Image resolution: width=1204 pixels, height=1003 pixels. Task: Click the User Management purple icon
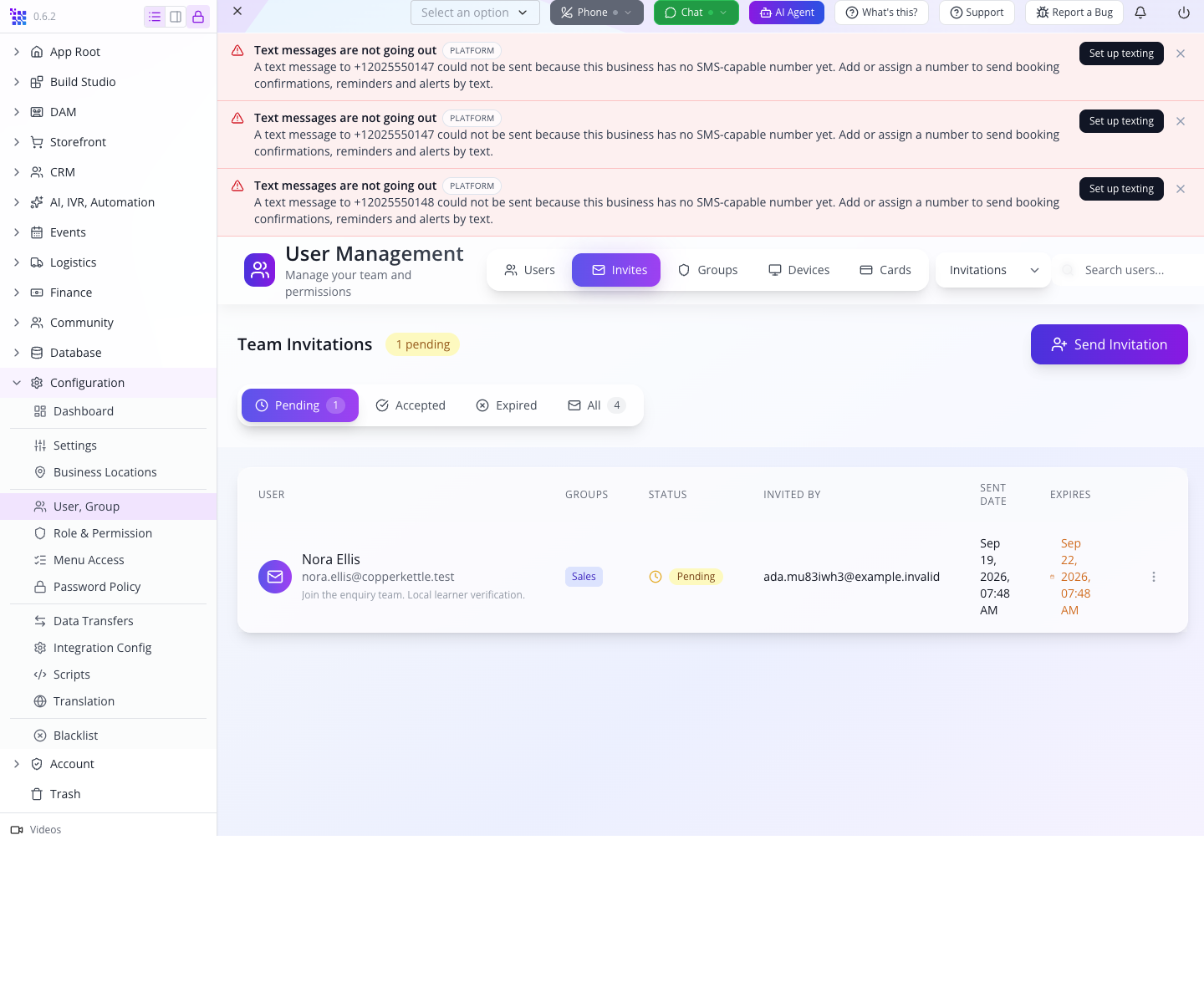[x=259, y=270]
